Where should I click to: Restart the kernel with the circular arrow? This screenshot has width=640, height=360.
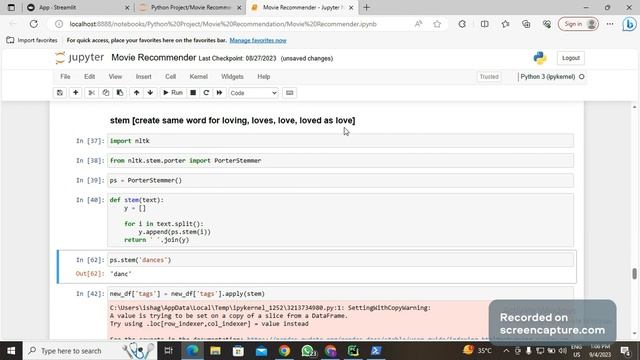[x=206, y=93]
